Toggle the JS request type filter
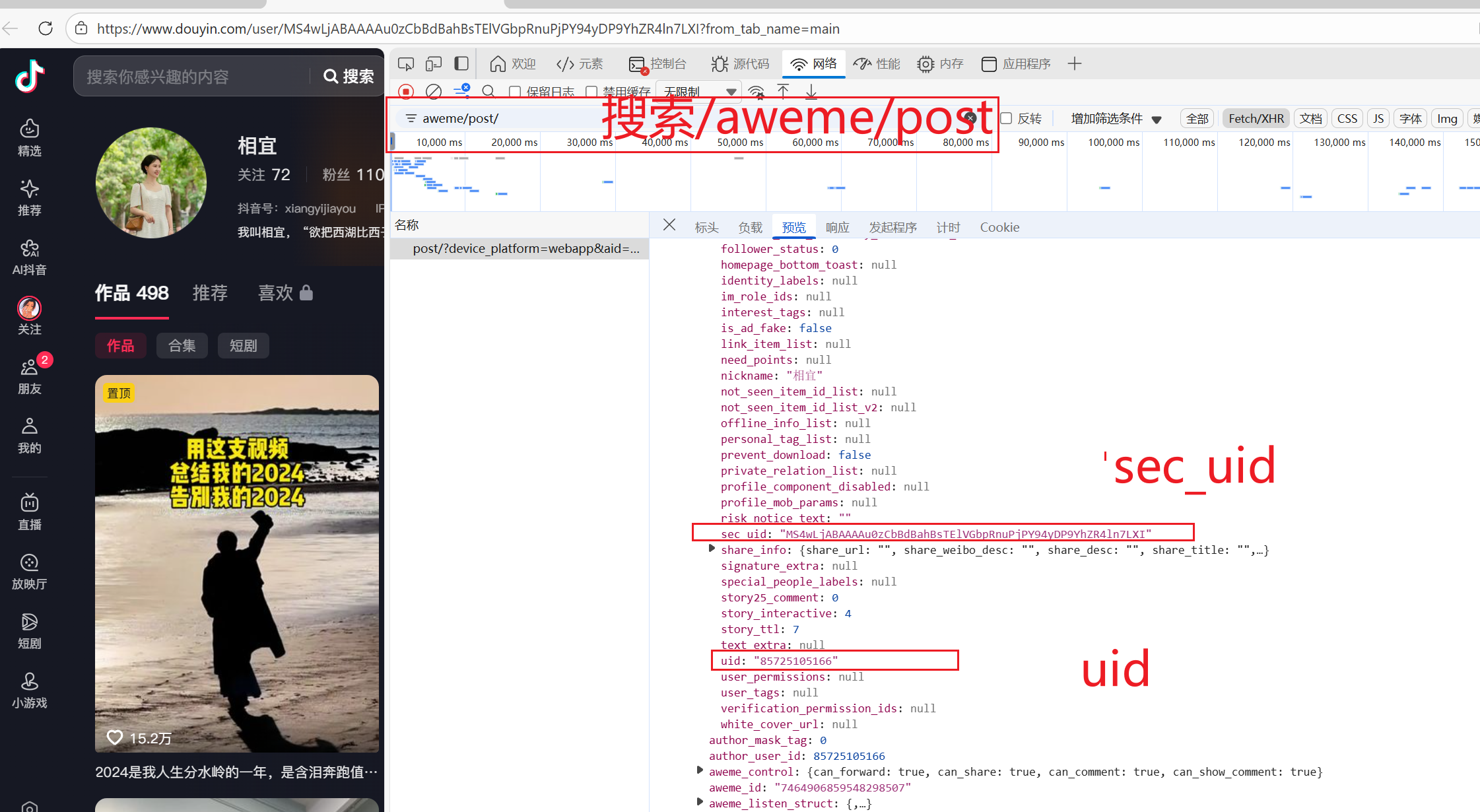 [1378, 118]
